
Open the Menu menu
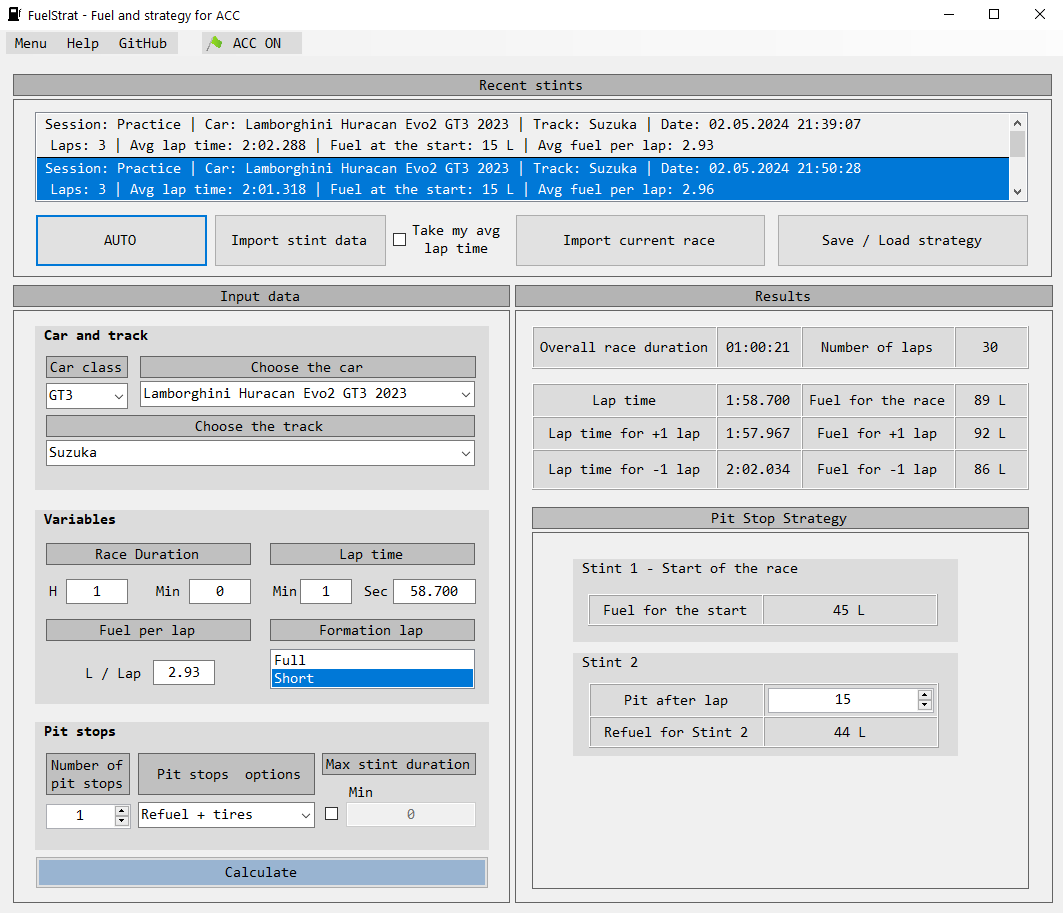tap(31, 43)
